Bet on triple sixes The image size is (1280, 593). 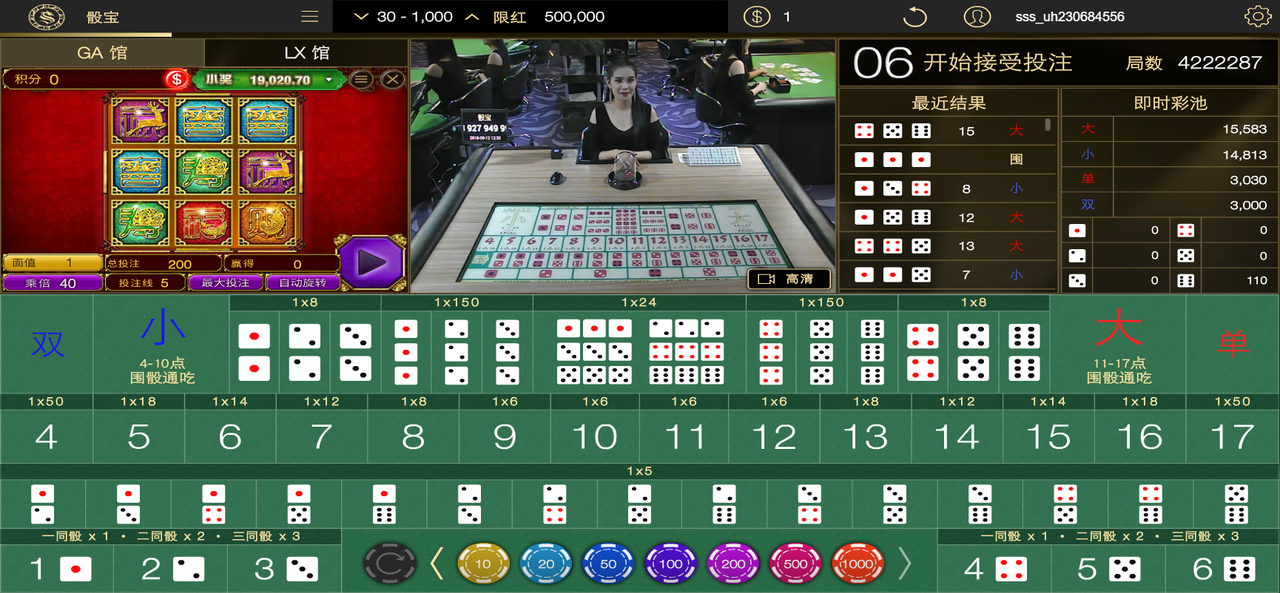872,352
